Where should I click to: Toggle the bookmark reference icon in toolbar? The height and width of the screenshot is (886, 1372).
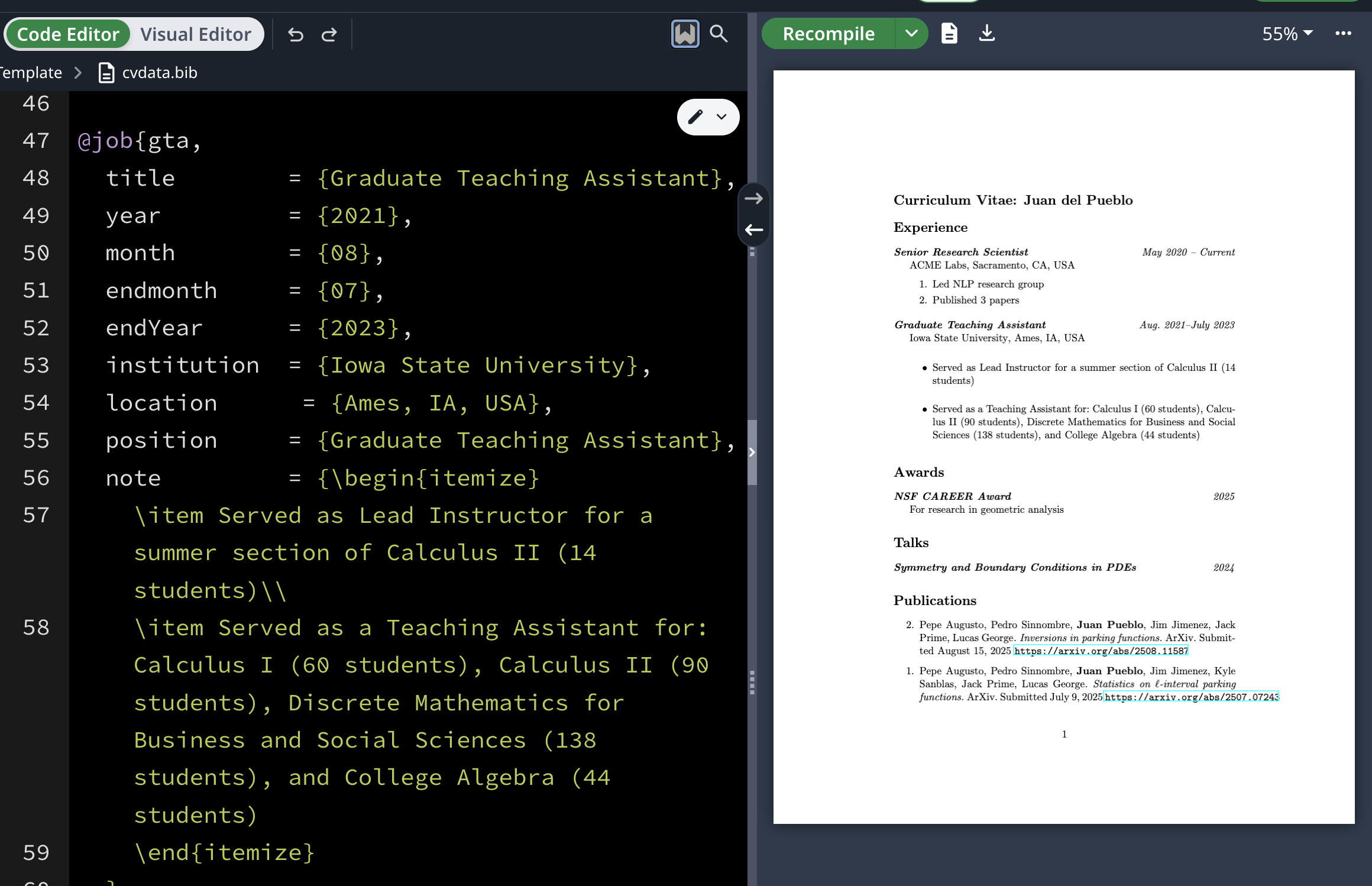click(685, 34)
